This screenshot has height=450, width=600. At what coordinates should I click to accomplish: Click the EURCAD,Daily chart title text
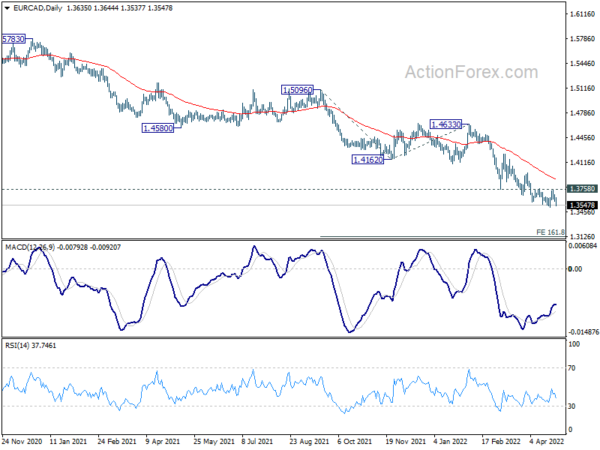click(38, 8)
